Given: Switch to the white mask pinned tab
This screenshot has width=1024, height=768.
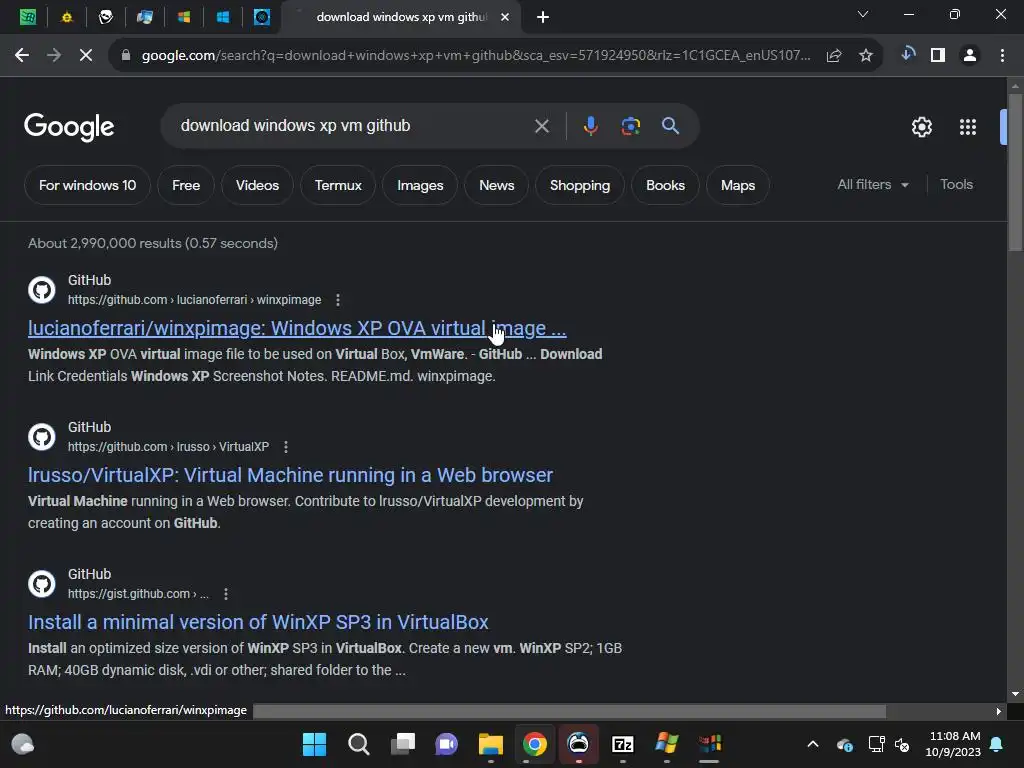Looking at the screenshot, I should (x=106, y=17).
